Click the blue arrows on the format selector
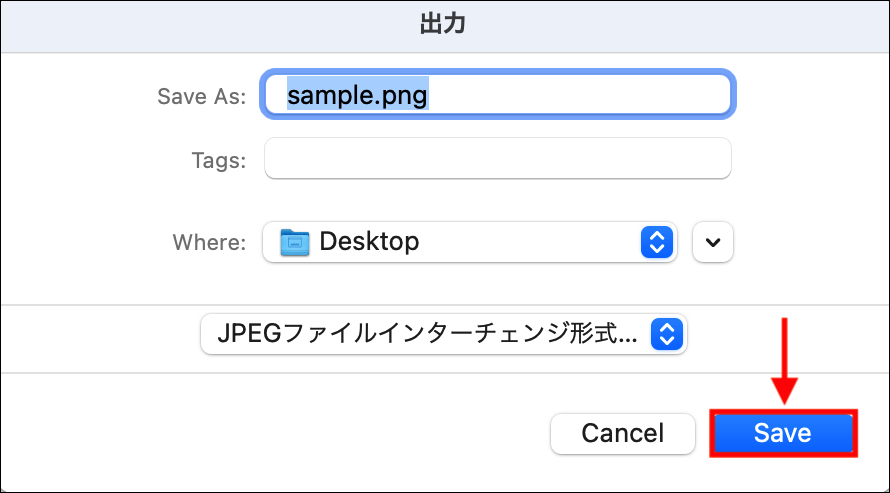The width and height of the screenshot is (890, 493). [667, 334]
